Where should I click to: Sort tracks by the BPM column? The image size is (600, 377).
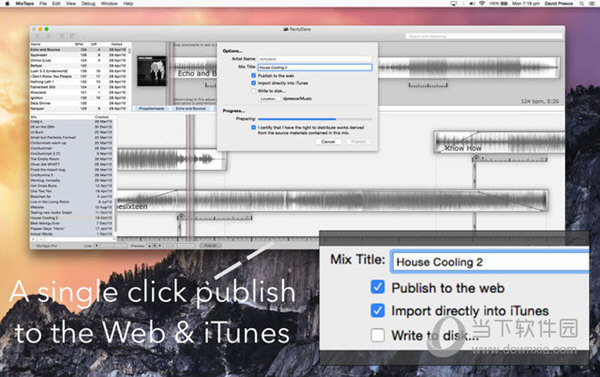tap(79, 44)
